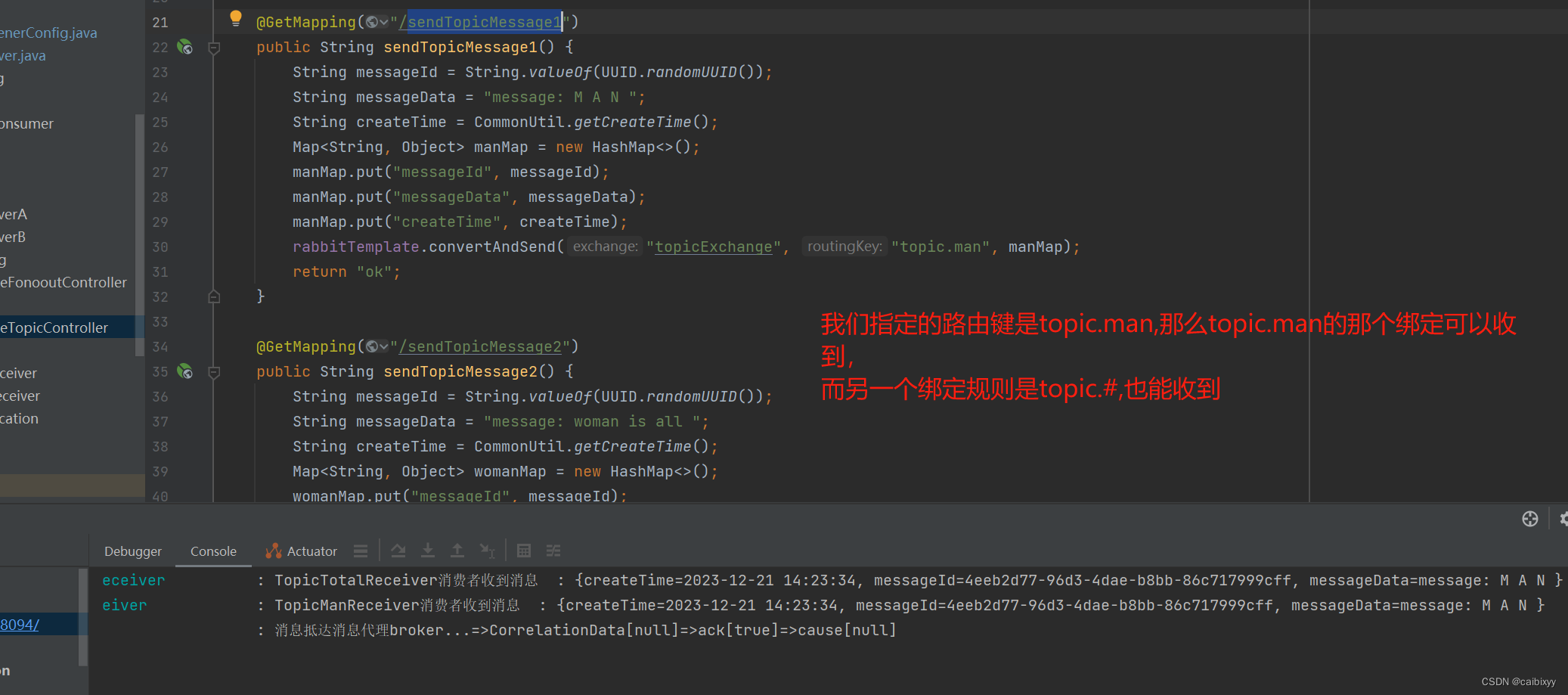
Task: Select the Console tab
Action: [x=213, y=551]
